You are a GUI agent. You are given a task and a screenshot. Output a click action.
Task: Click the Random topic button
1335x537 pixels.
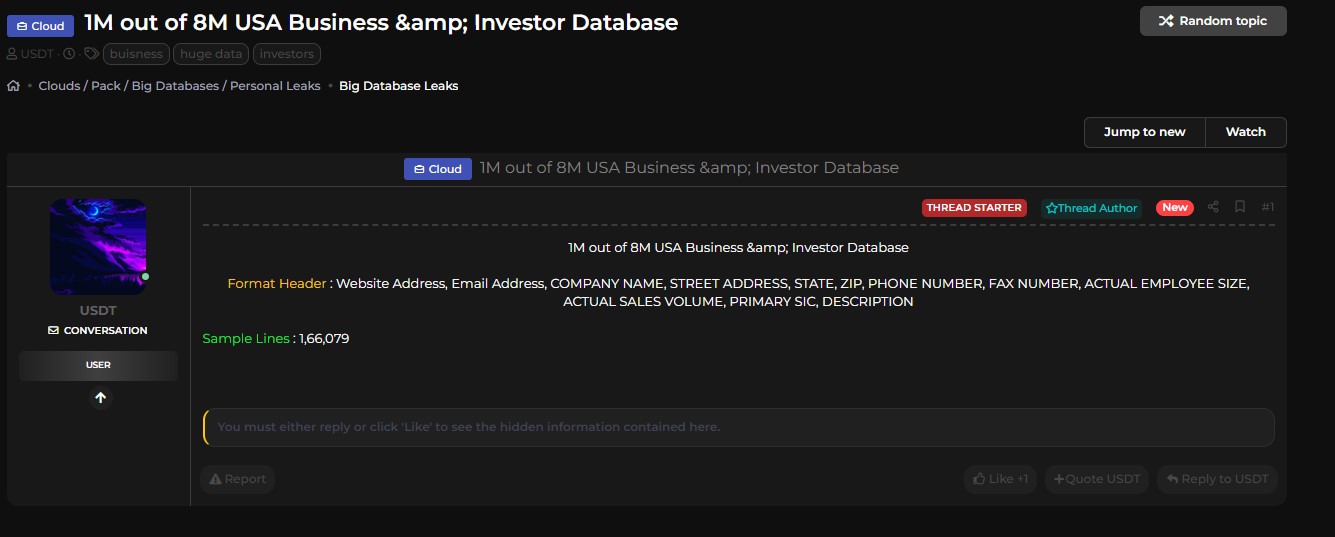[1213, 21]
